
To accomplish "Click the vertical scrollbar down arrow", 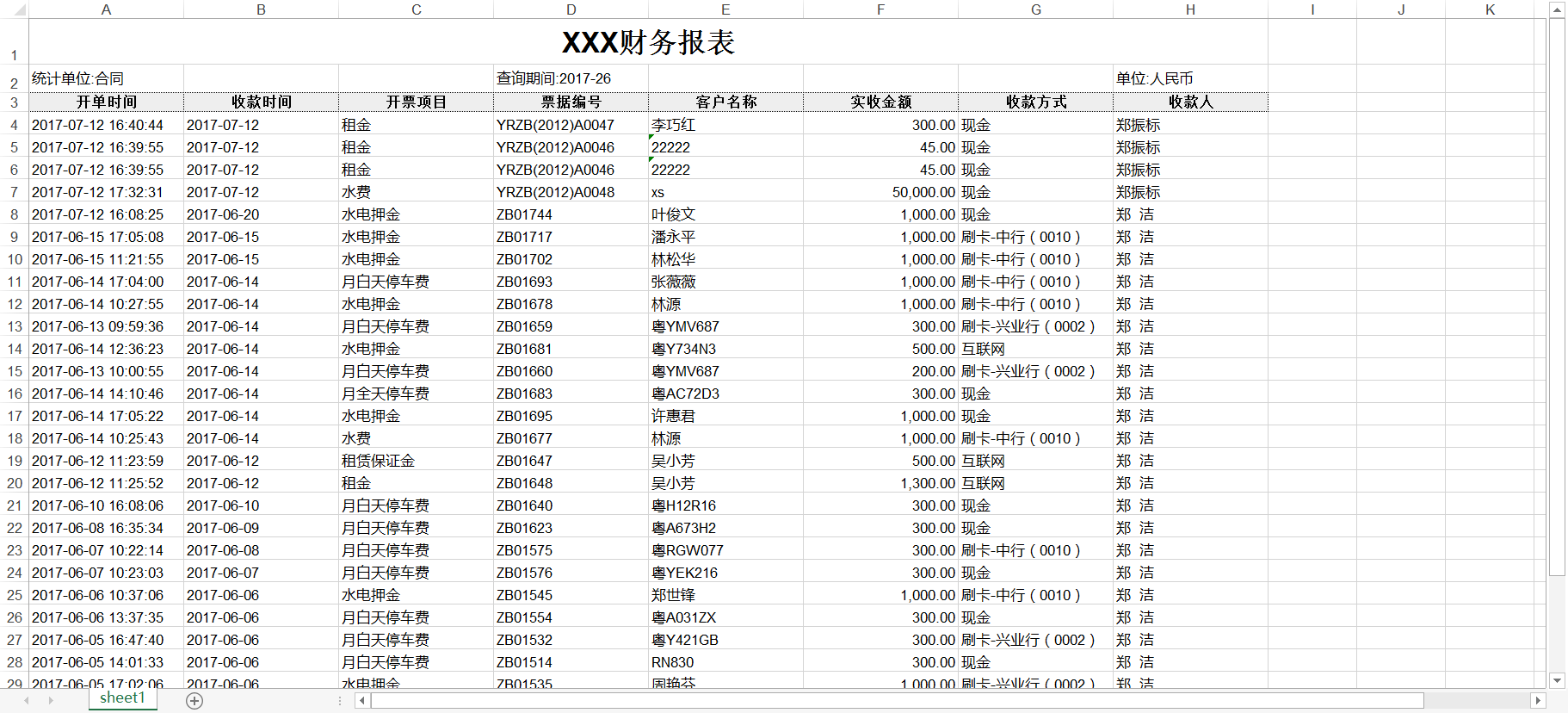I will (x=1557, y=680).
